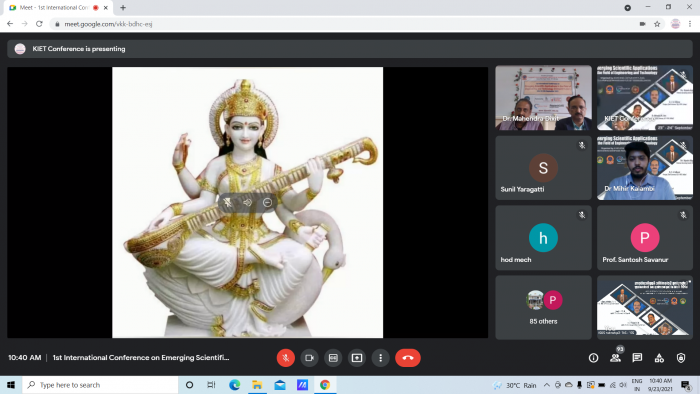Select the Sunil Yaragatti participant tile
700x394 pixels.
[543, 168]
